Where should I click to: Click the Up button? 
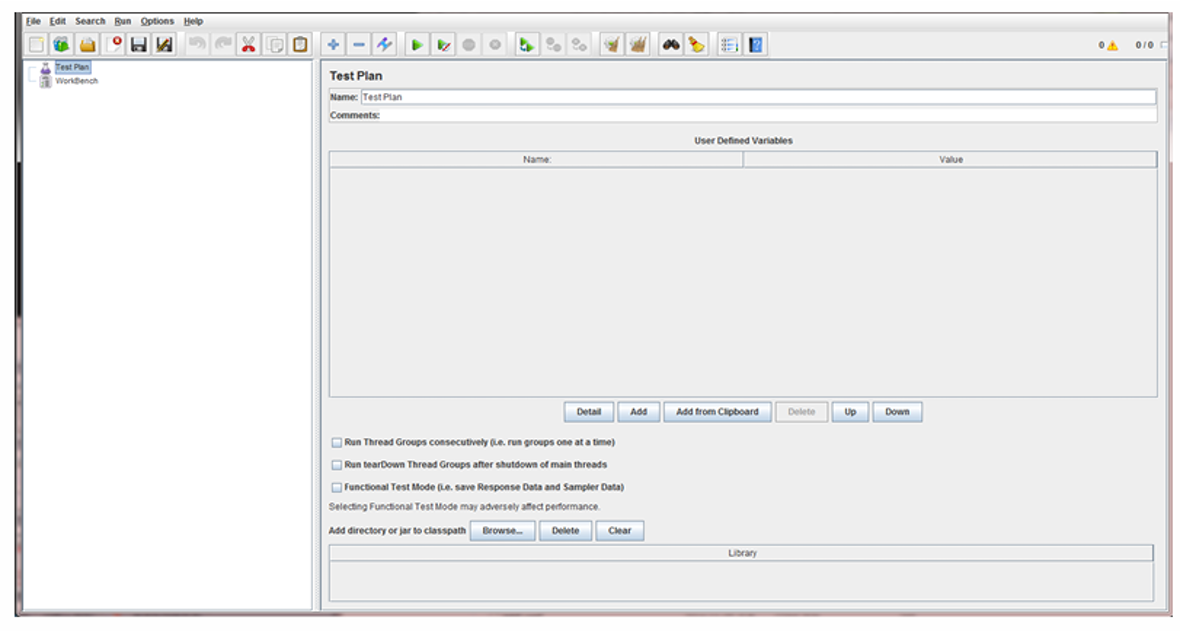coord(850,412)
